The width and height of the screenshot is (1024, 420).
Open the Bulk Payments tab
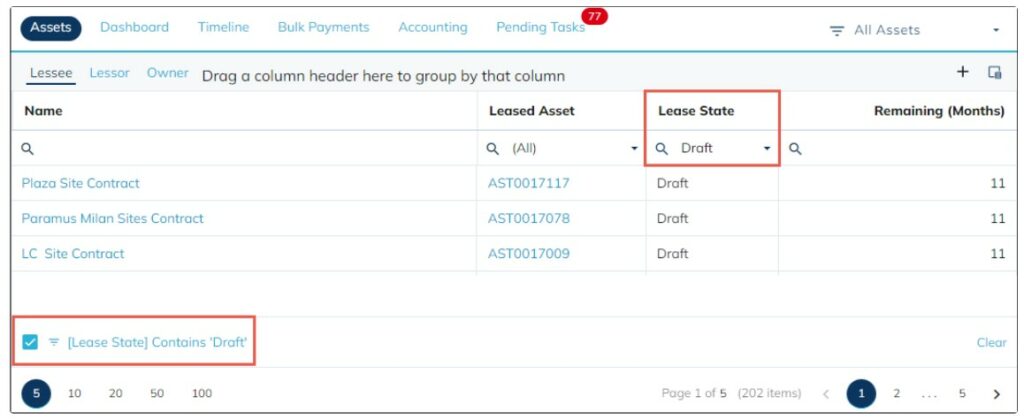click(x=323, y=27)
